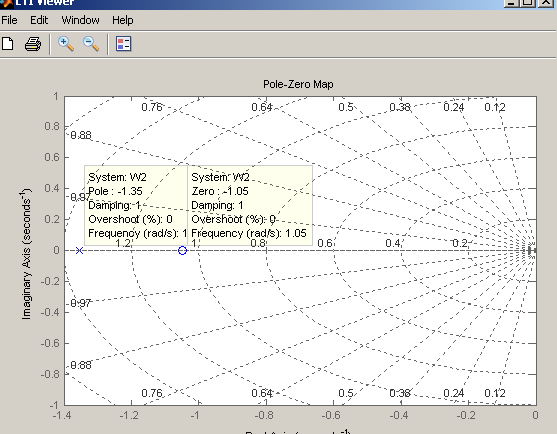Click the pole marker at -1.35
The image size is (557, 434).
pyautogui.click(x=80, y=250)
